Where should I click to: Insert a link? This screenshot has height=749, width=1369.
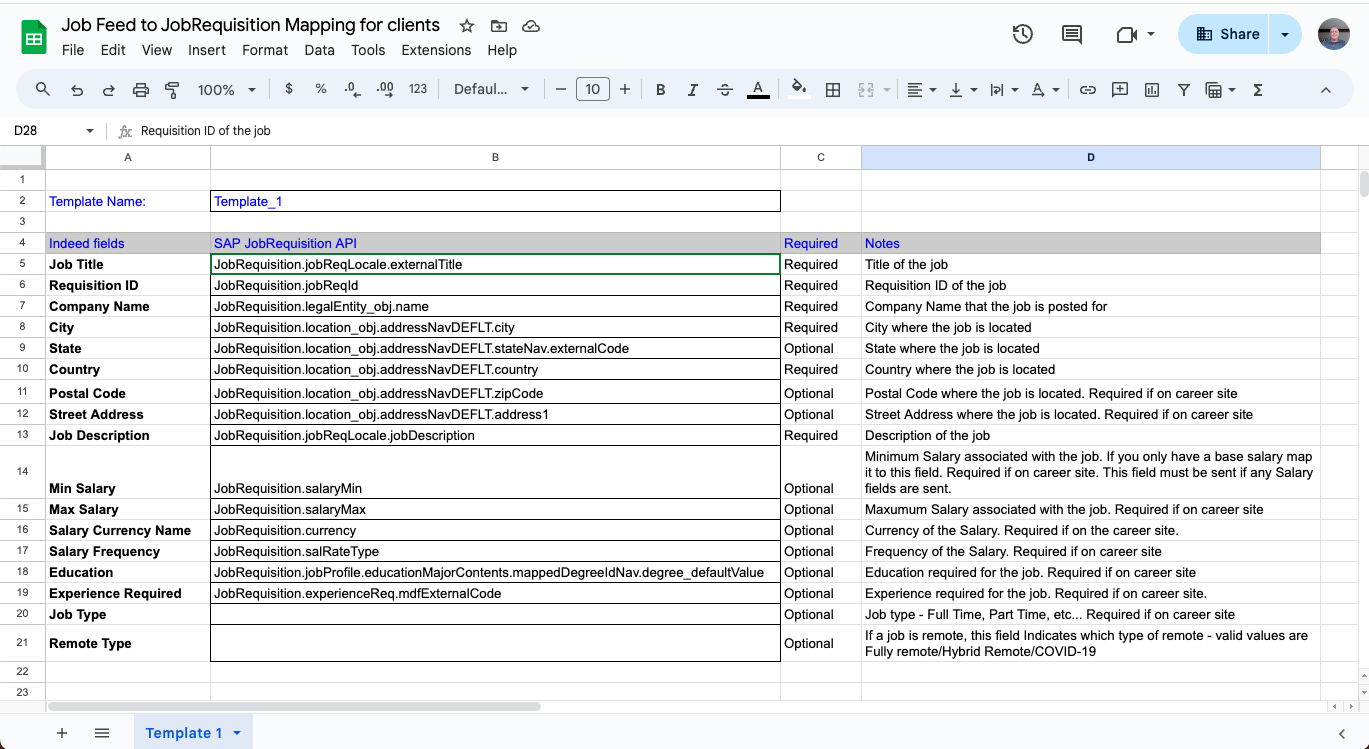pyautogui.click(x=1088, y=89)
